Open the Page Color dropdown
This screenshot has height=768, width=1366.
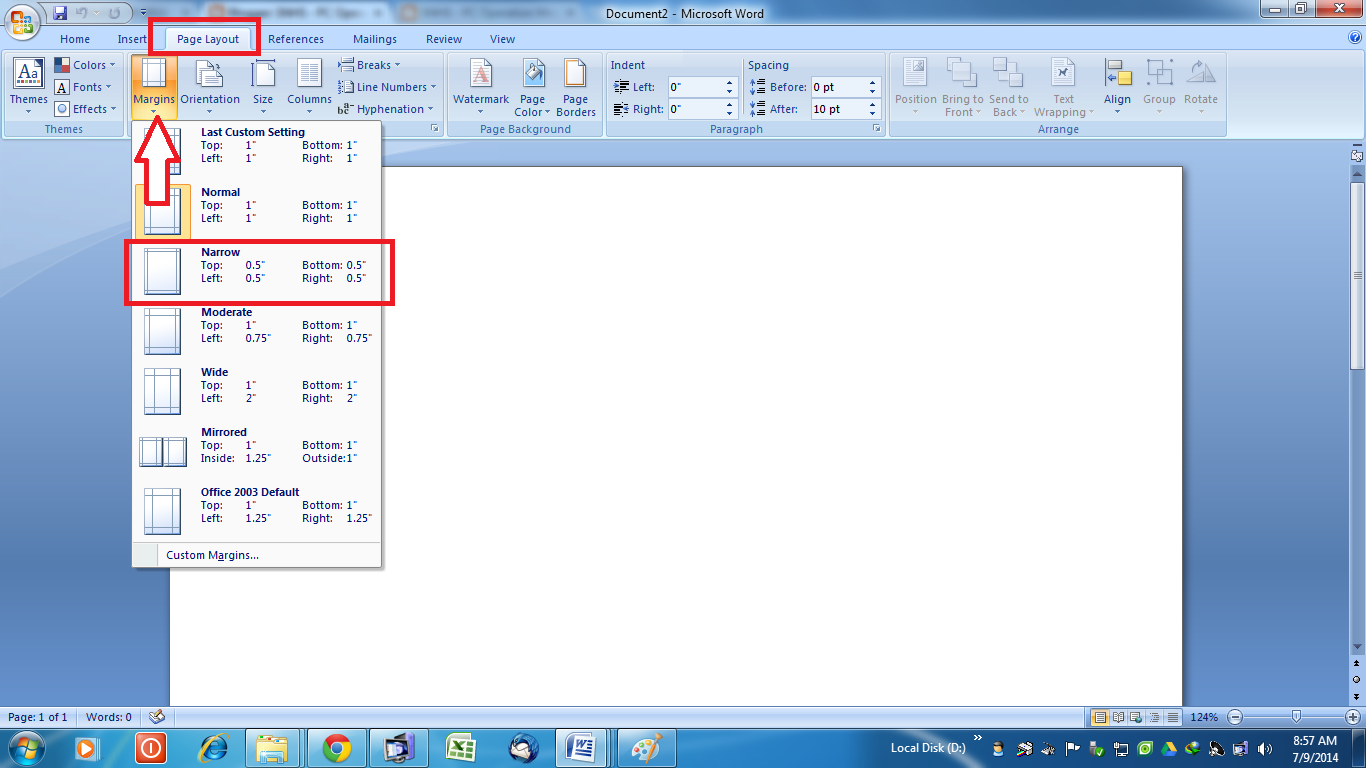pos(532,87)
